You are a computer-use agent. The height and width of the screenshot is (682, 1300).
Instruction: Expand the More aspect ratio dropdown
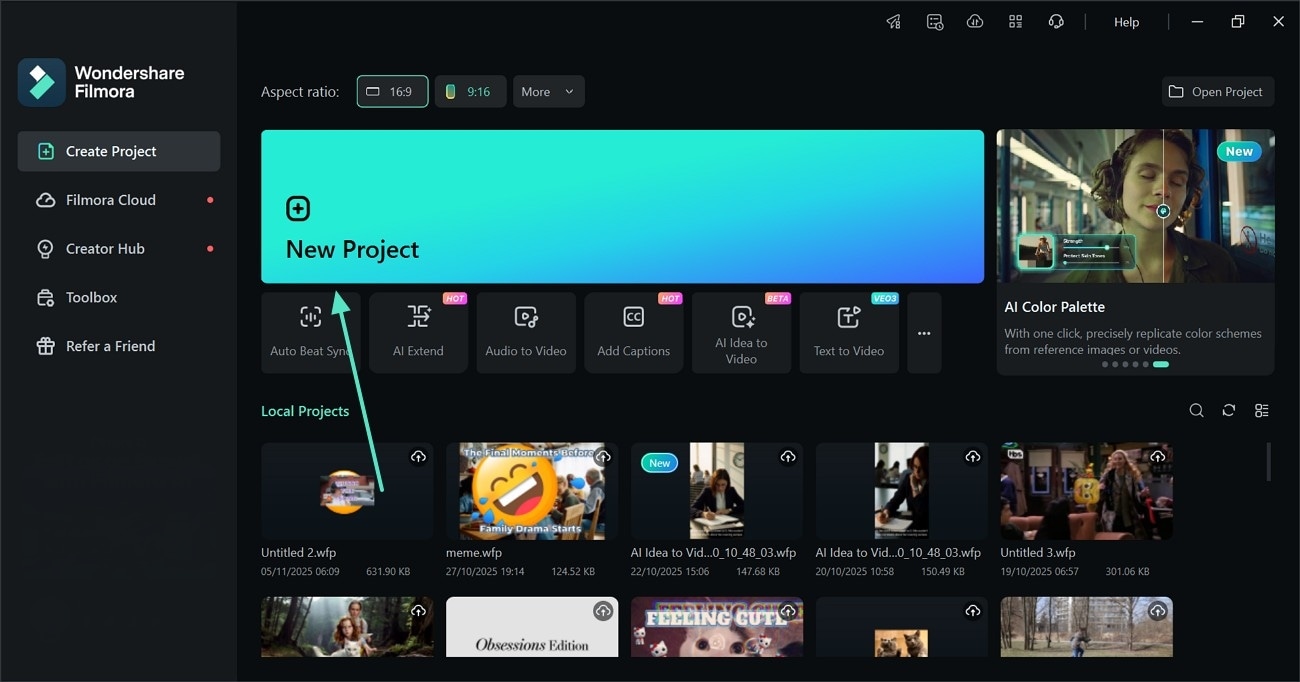(x=548, y=92)
